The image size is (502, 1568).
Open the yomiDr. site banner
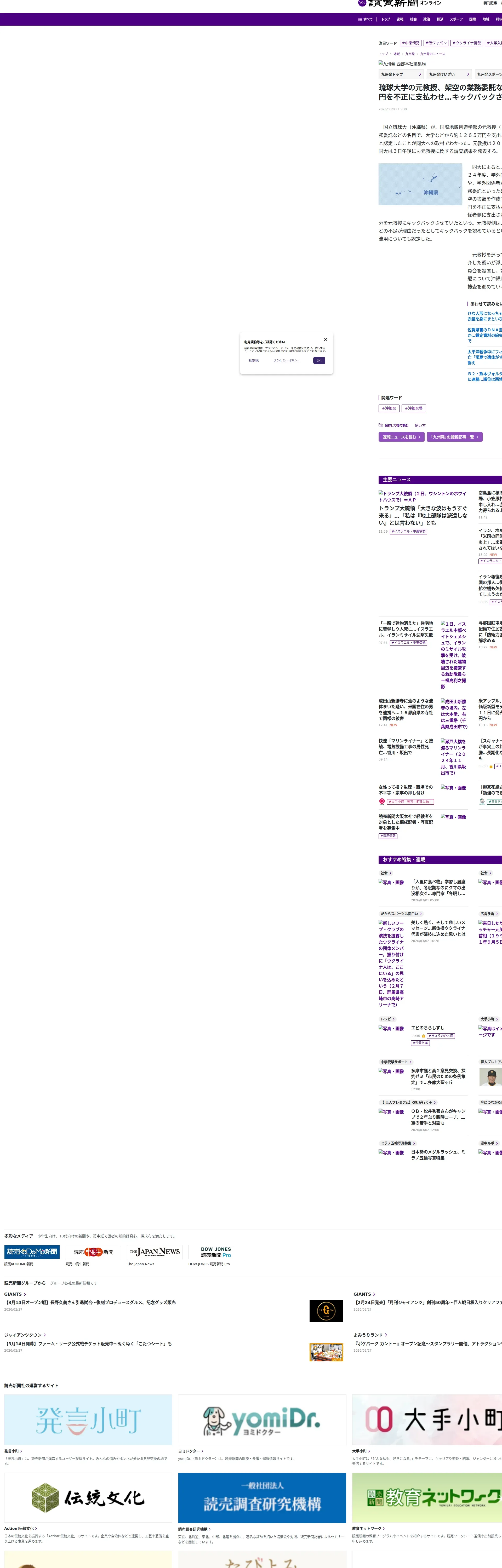pyautogui.click(x=262, y=1420)
